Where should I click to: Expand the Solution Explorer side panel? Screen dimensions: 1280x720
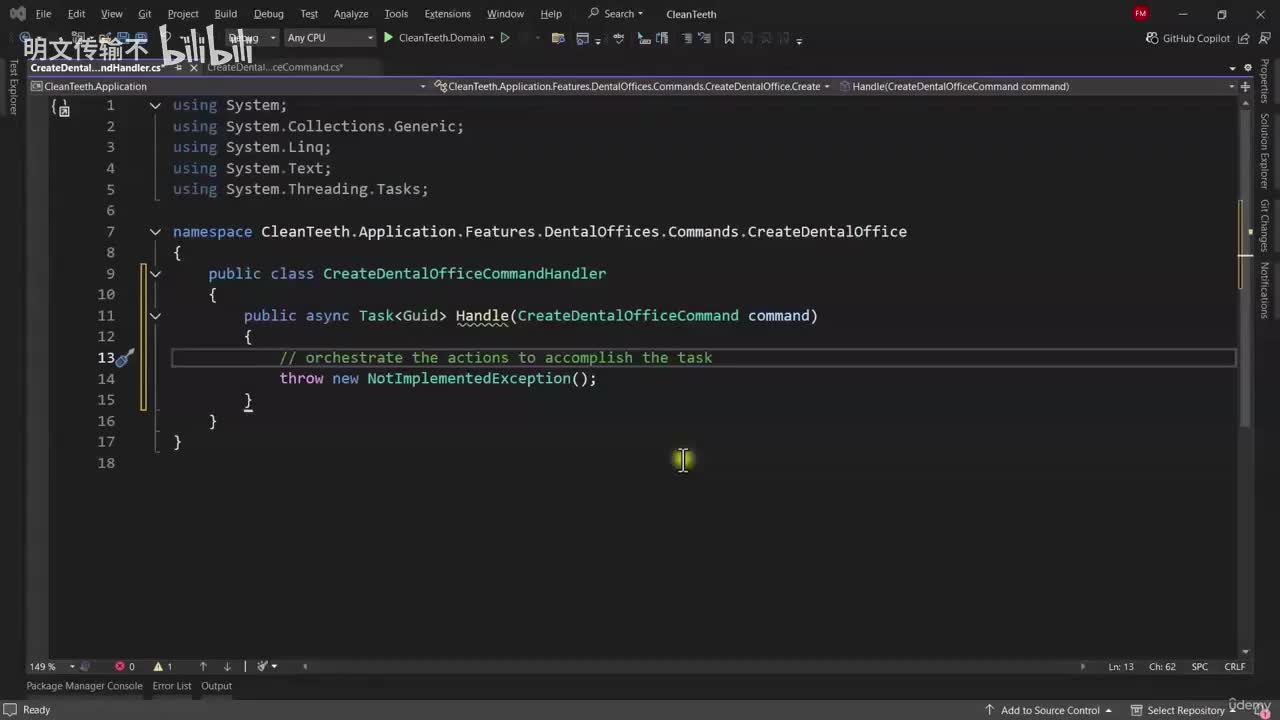(1264, 151)
